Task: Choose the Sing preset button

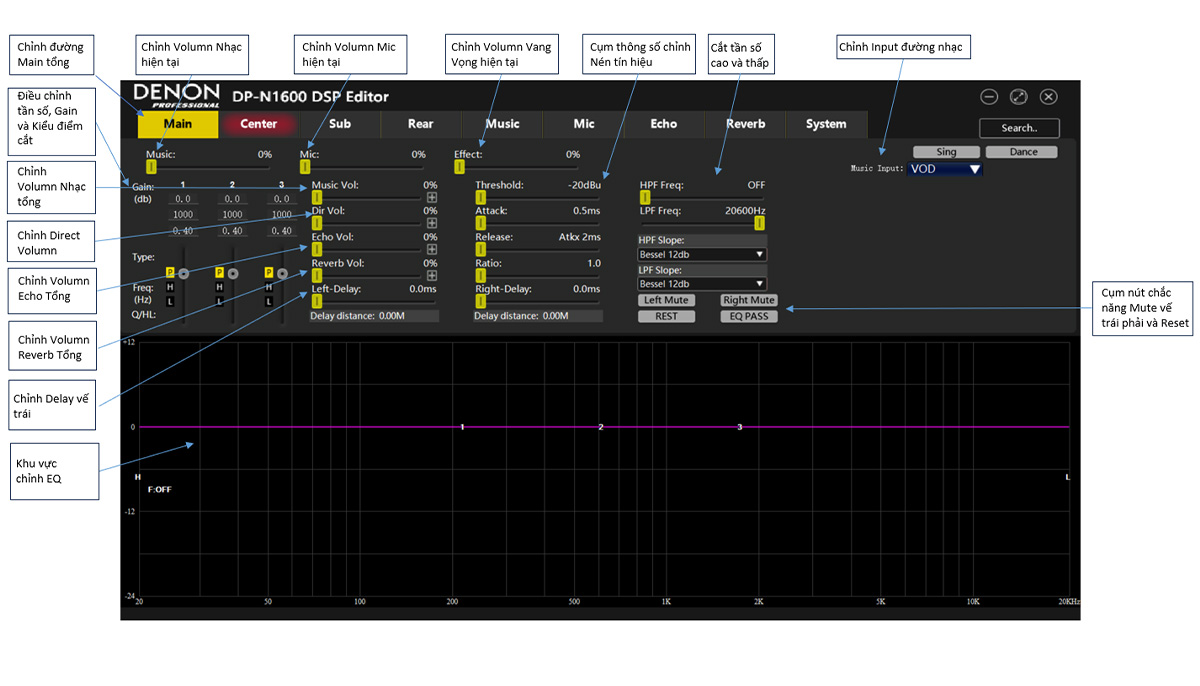Action: click(x=946, y=152)
